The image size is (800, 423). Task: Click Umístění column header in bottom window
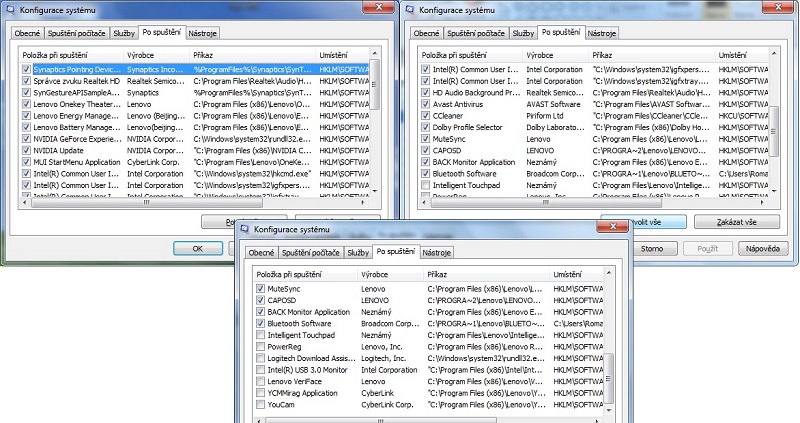tap(577, 275)
